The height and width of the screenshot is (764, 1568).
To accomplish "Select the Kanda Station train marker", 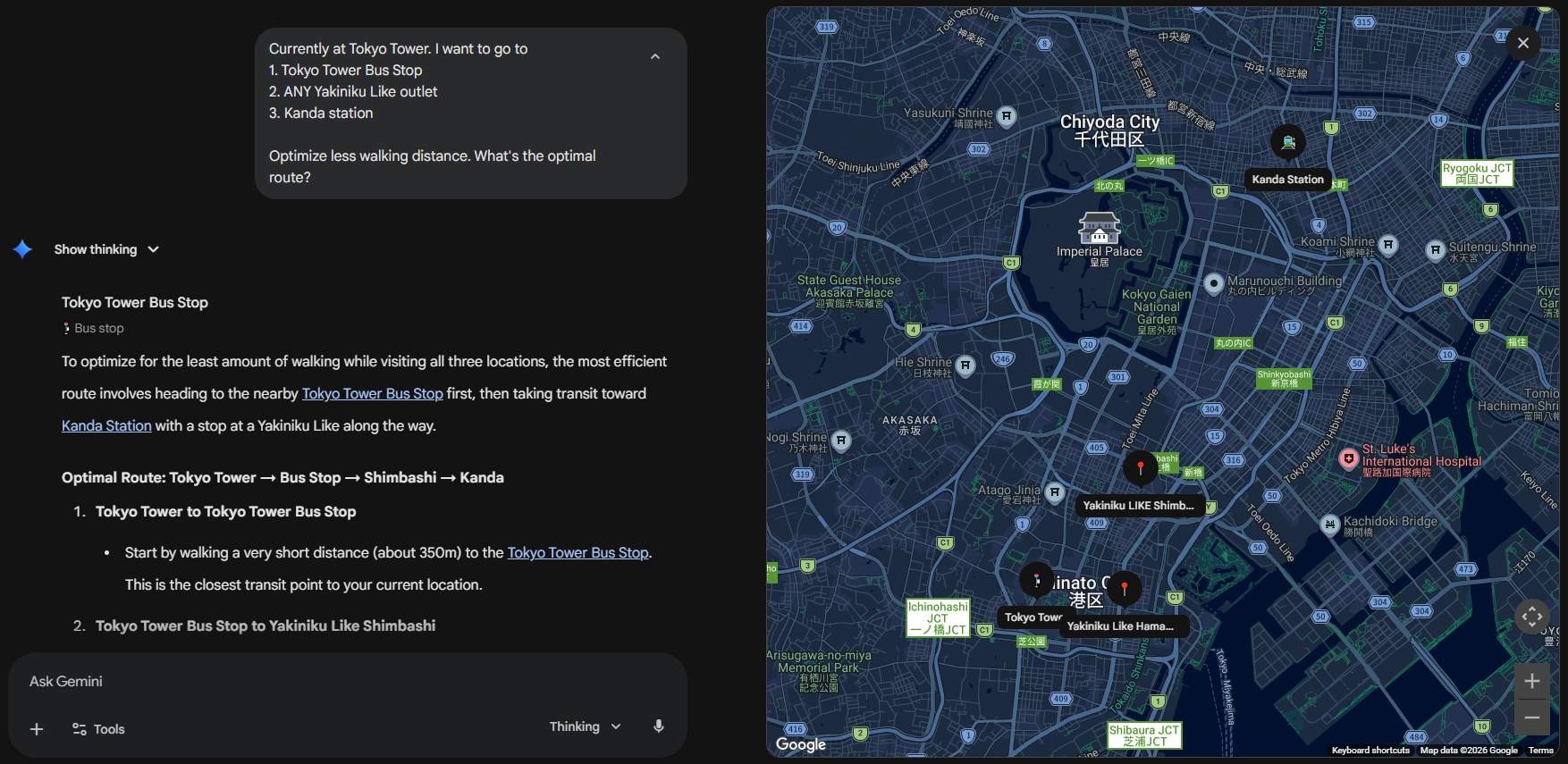I will [1288, 141].
